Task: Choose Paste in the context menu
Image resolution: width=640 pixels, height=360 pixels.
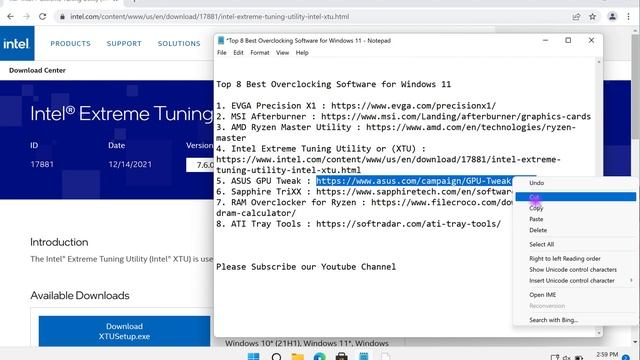Action: (576, 219)
